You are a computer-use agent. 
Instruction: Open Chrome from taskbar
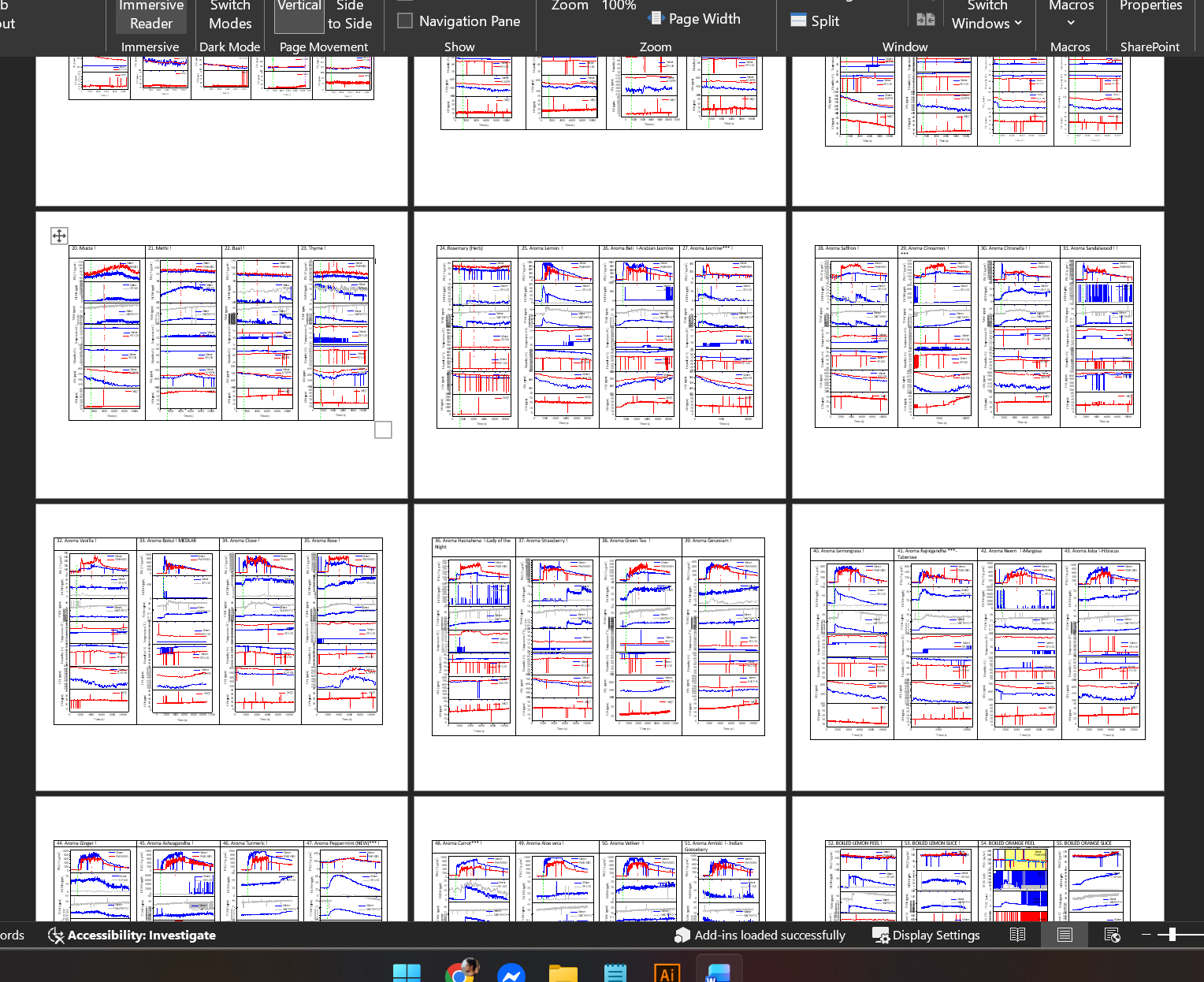tap(461, 973)
